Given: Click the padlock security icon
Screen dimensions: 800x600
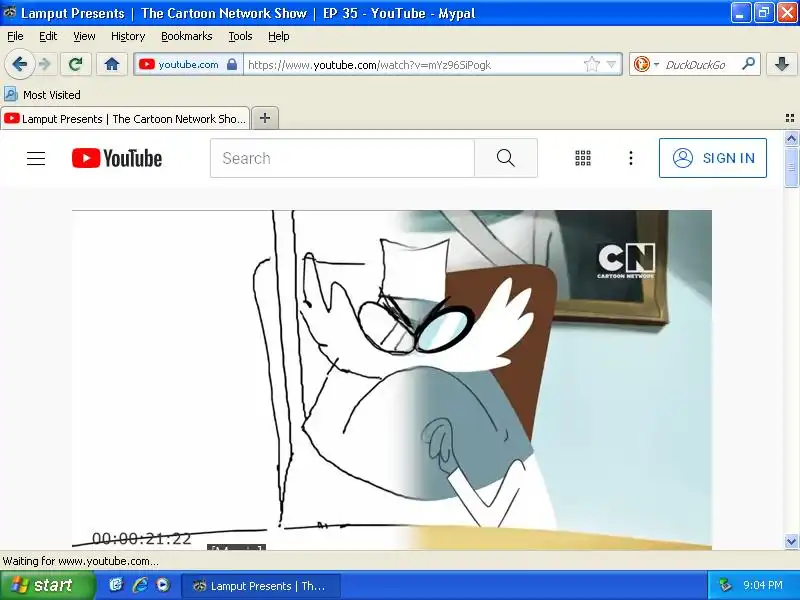Looking at the screenshot, I should coord(232,65).
